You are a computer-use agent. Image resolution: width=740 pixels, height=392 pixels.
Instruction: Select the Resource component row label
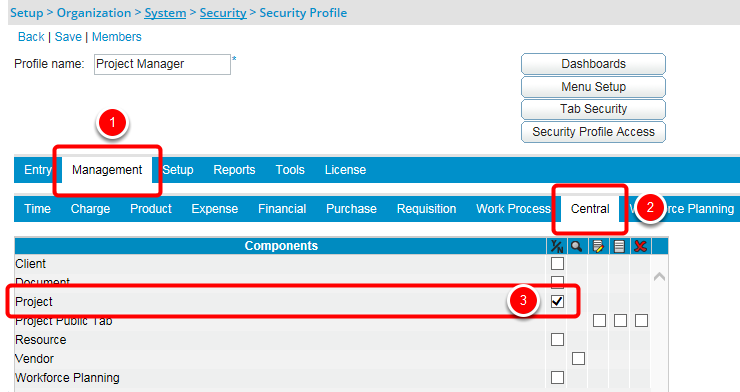(x=41, y=340)
